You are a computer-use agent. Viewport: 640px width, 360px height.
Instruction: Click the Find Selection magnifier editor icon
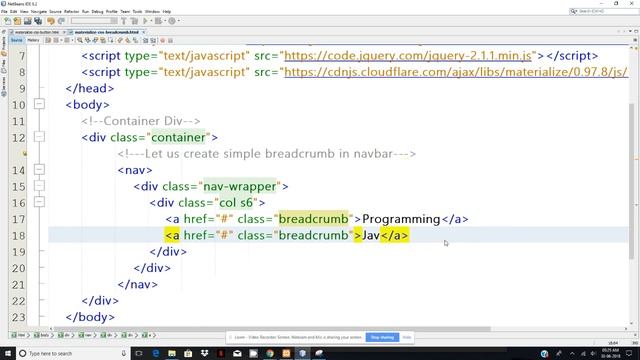coord(80,40)
